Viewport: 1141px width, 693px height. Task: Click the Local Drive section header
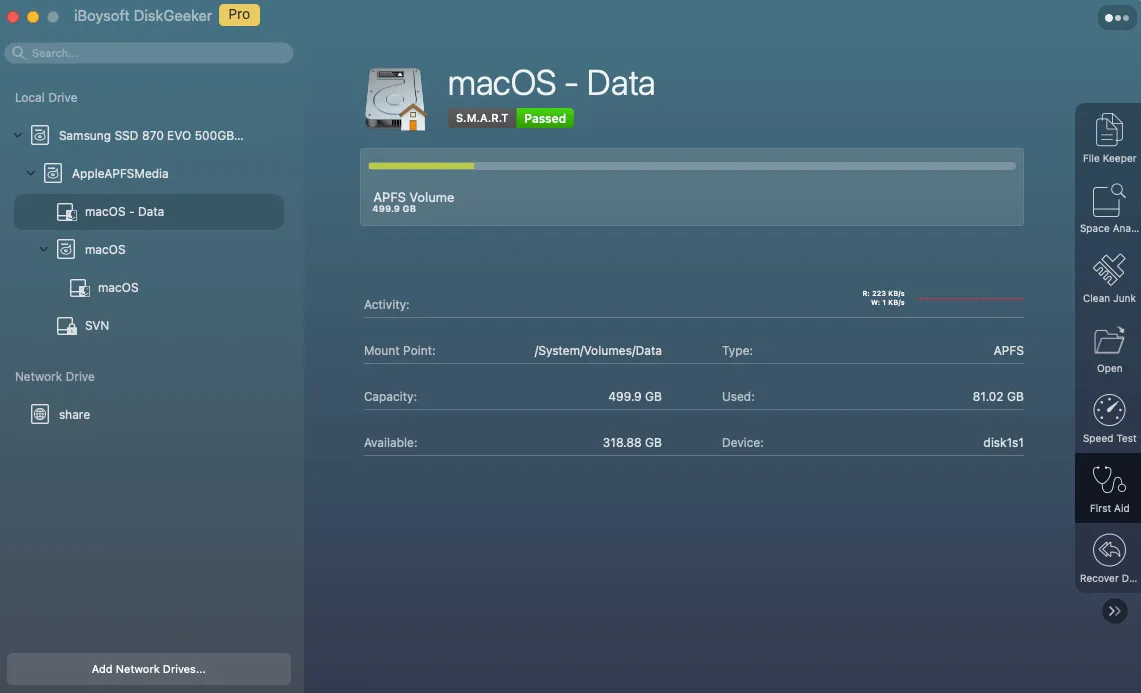46,98
